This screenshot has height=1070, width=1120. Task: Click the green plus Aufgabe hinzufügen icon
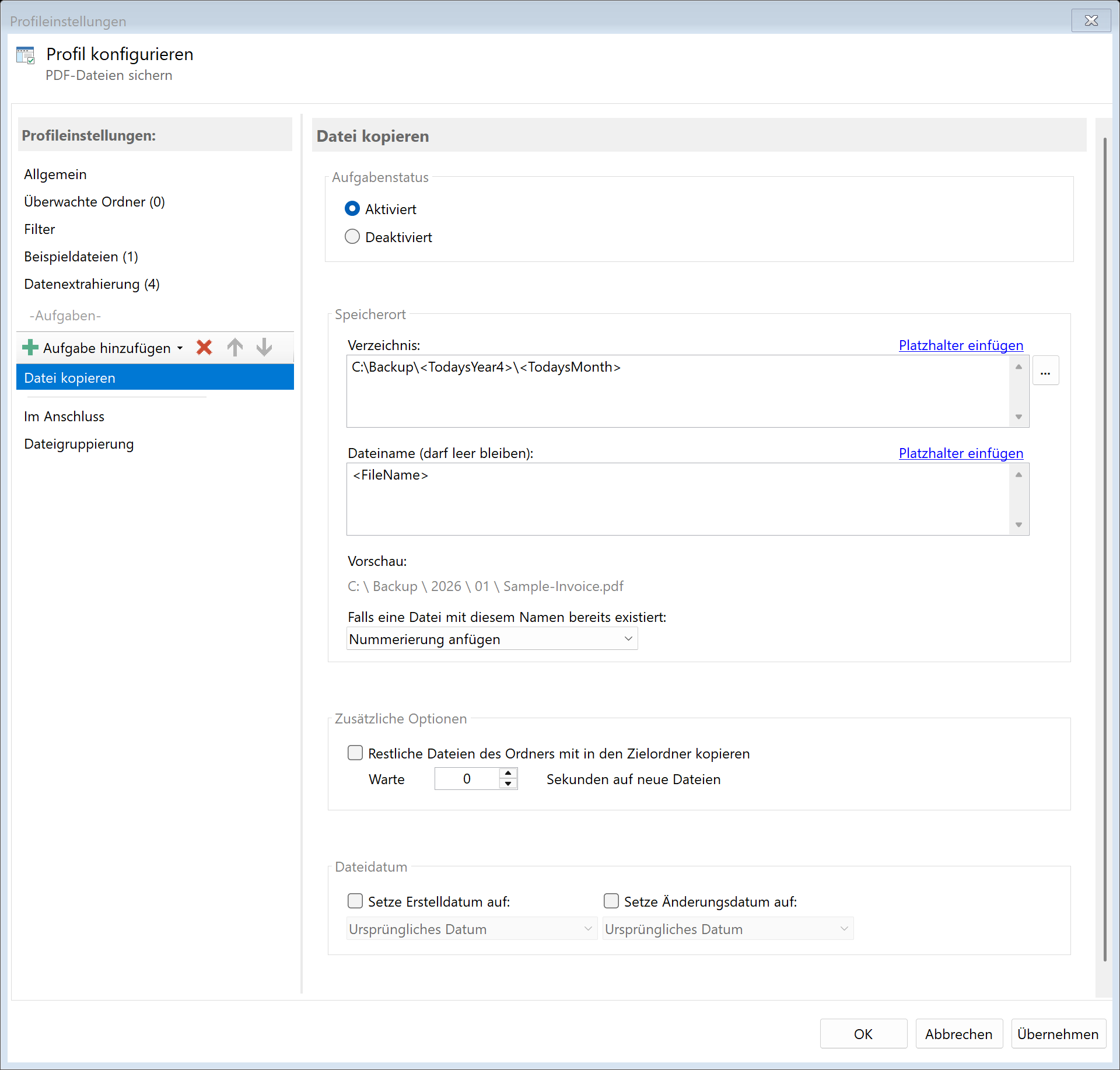pos(30,348)
